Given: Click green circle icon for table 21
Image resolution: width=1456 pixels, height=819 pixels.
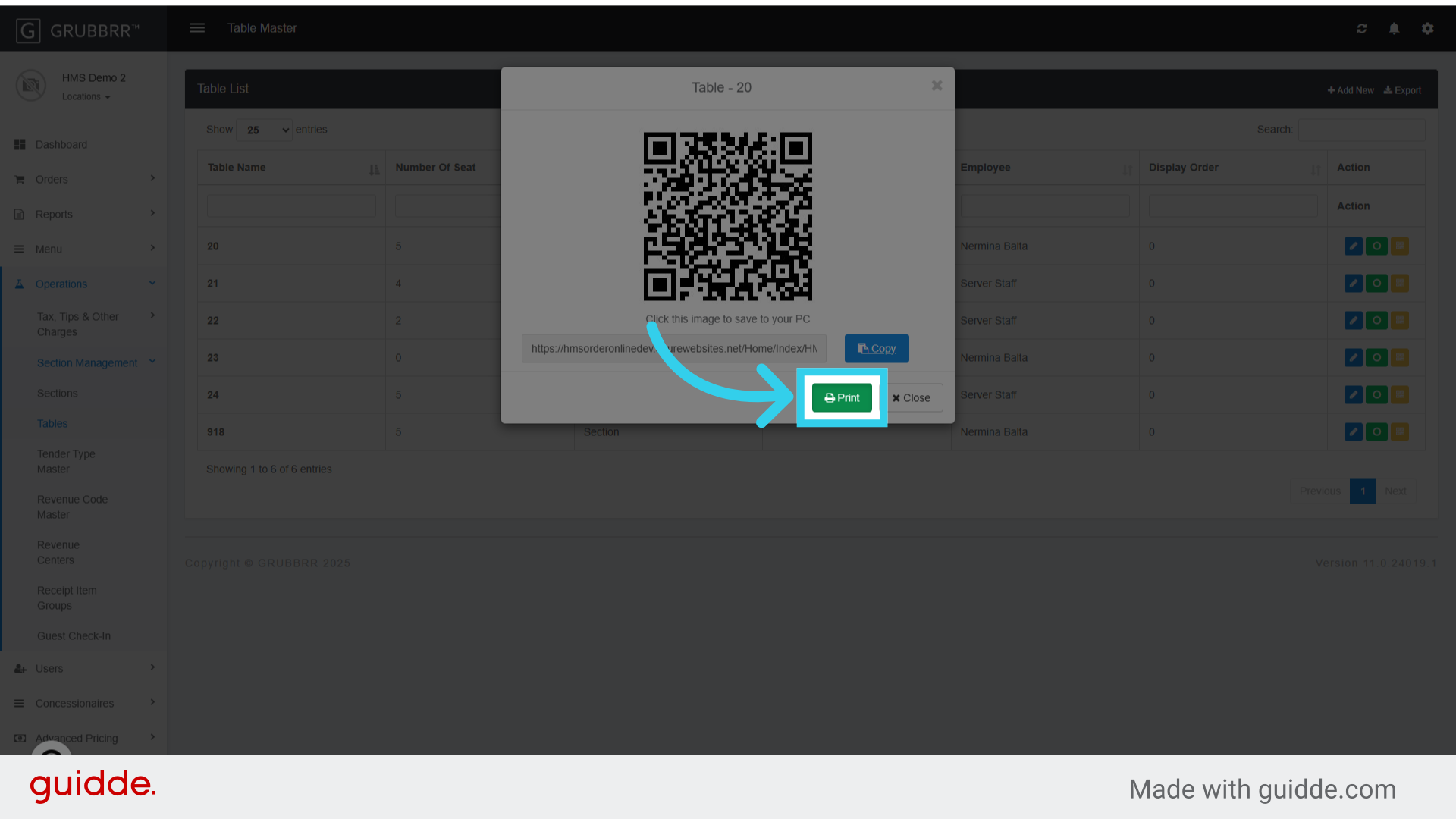Looking at the screenshot, I should point(1376,284).
